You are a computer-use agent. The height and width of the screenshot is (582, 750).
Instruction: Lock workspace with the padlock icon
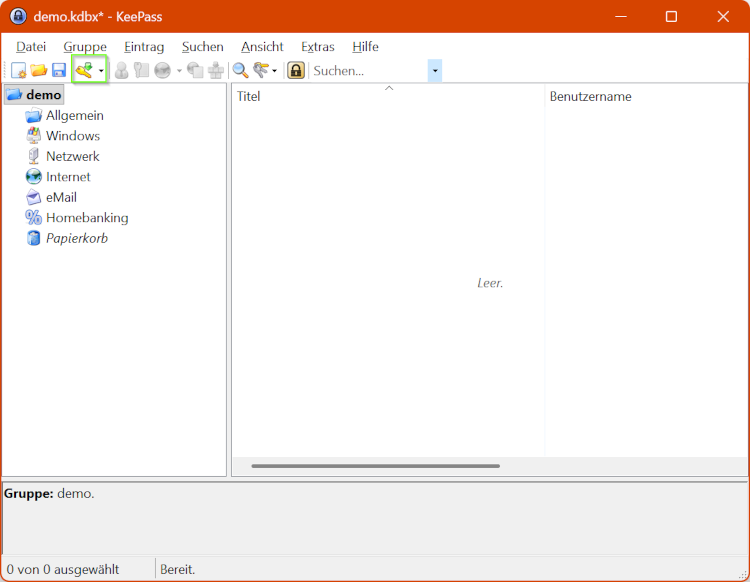click(x=296, y=70)
